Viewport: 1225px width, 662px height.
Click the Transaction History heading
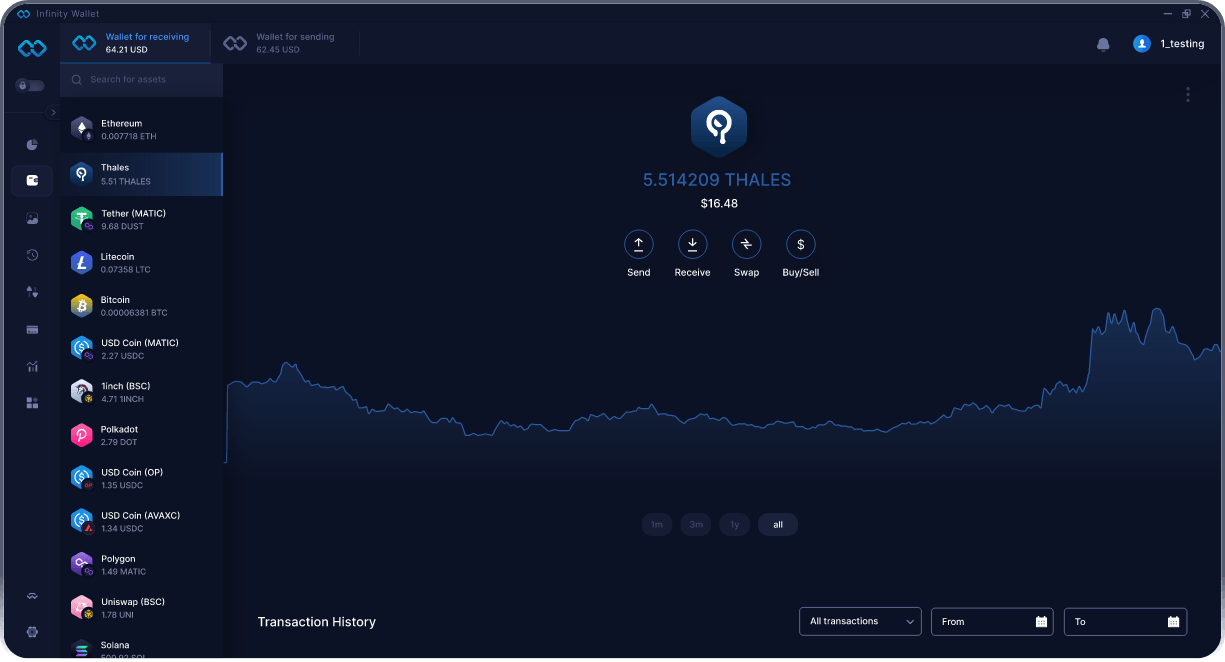[x=317, y=622]
